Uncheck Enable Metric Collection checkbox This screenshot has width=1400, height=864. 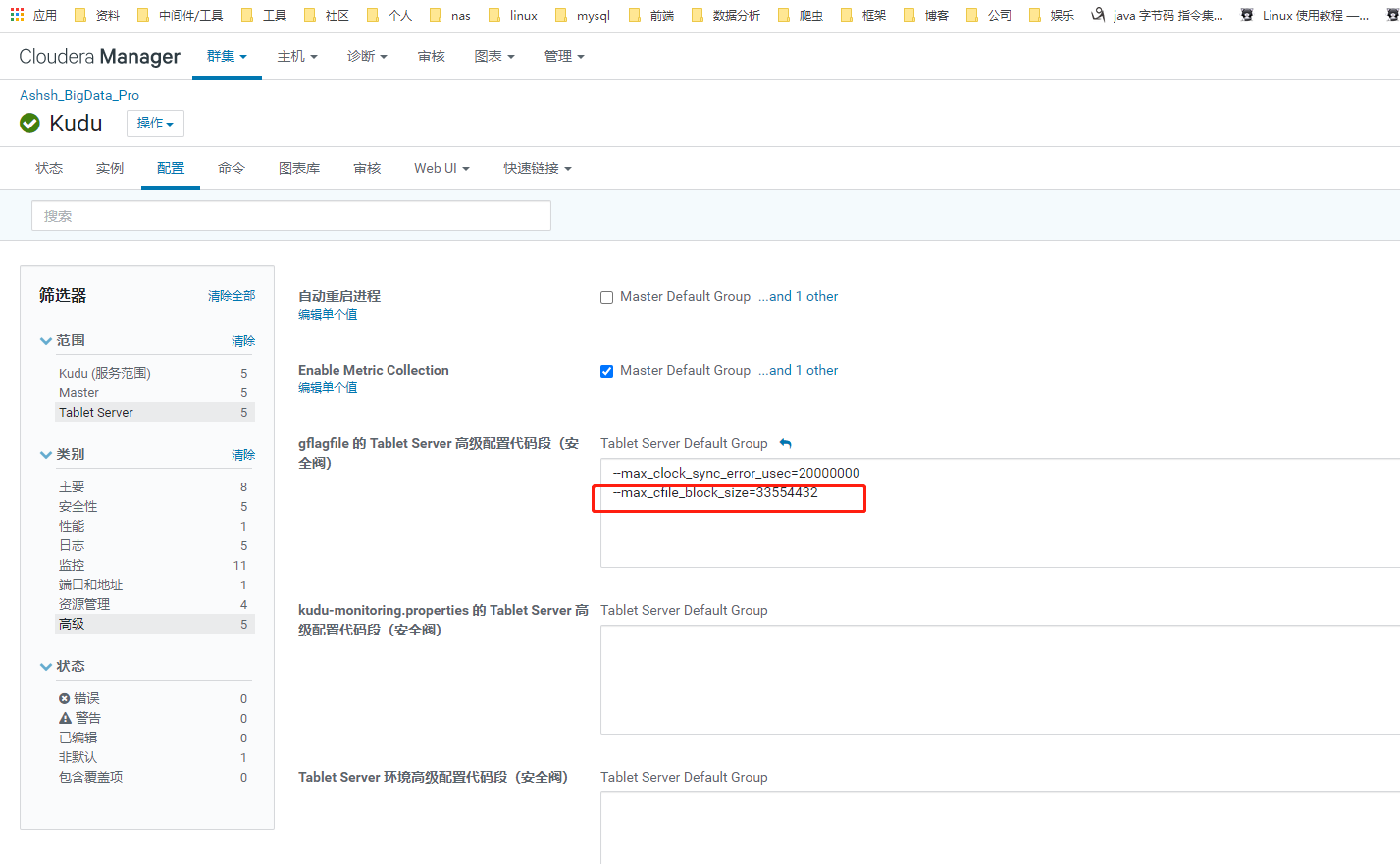[x=606, y=371]
